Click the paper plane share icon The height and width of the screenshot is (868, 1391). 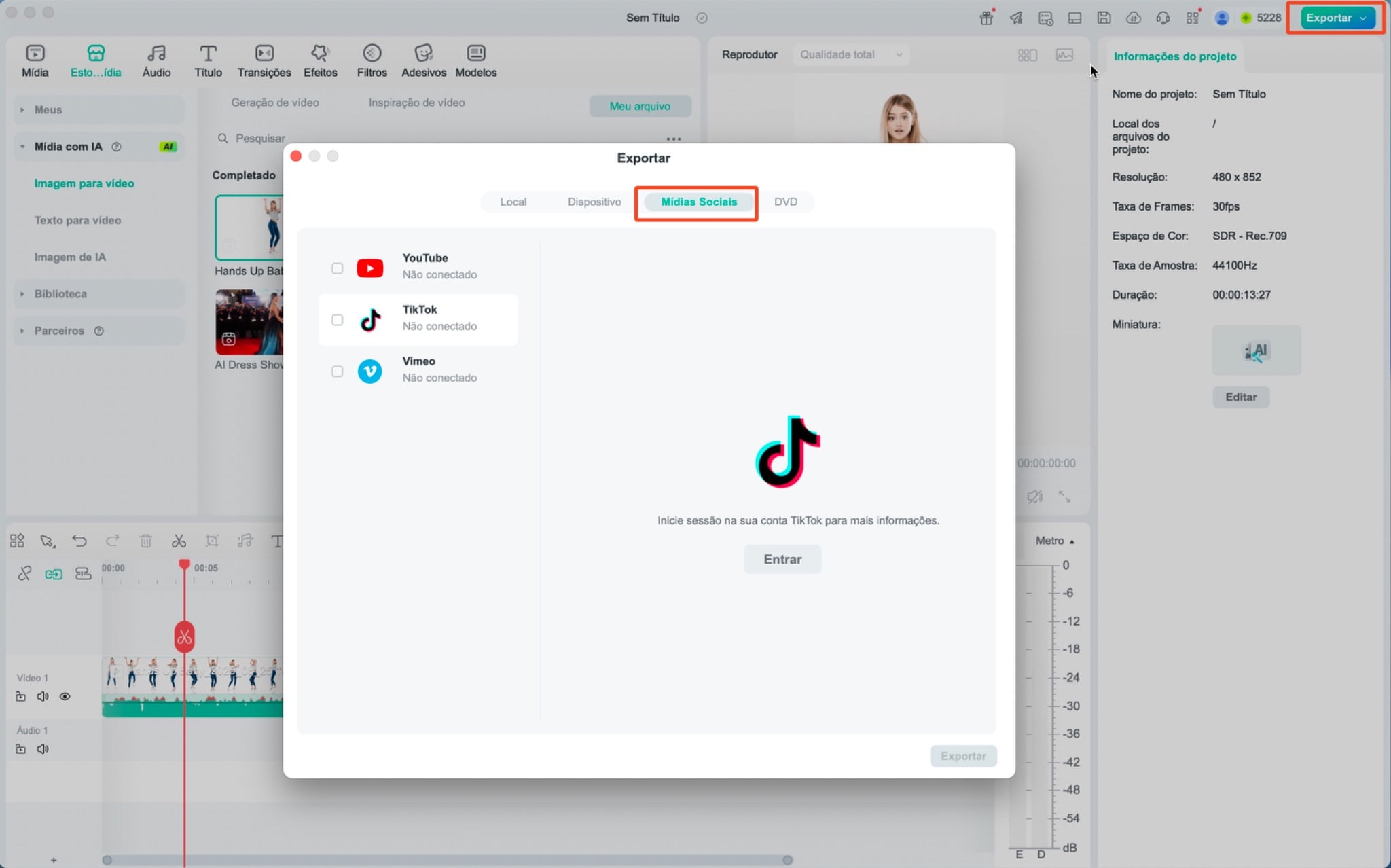pyautogui.click(x=1016, y=18)
